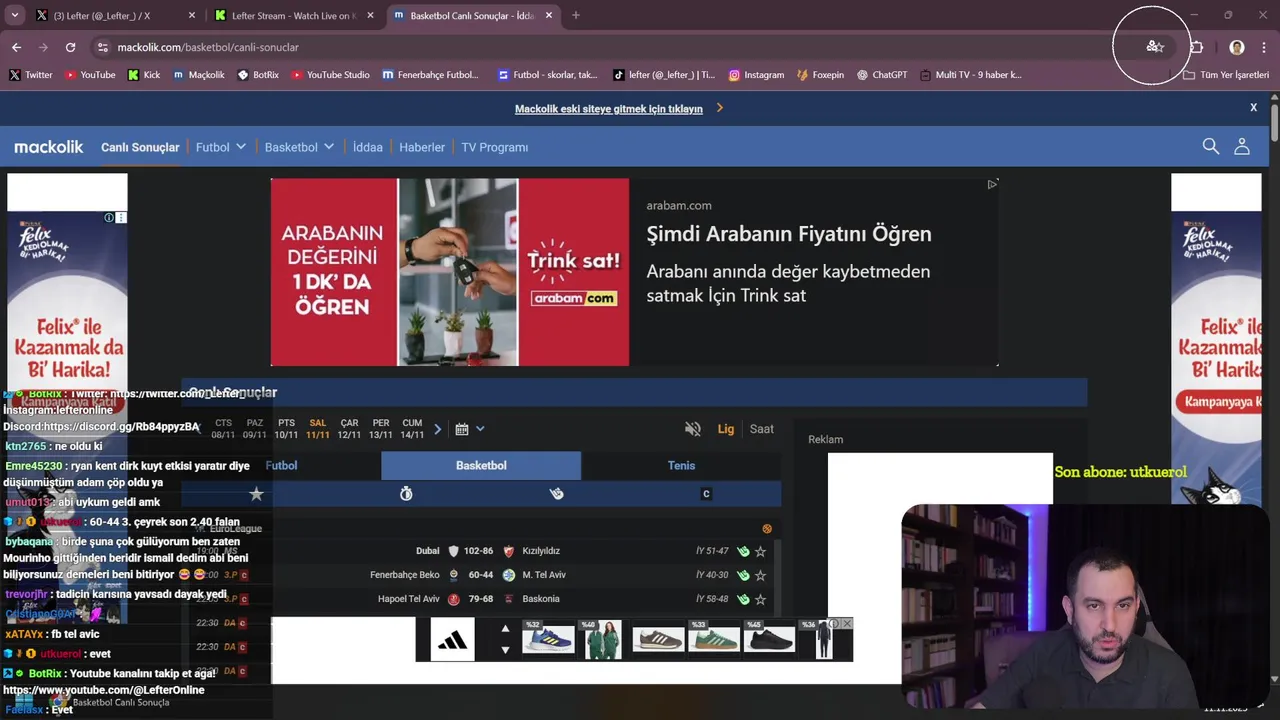Screen dimensions: 1280x720
Task: Open the user account icon in mackolik header
Action: tap(1242, 146)
